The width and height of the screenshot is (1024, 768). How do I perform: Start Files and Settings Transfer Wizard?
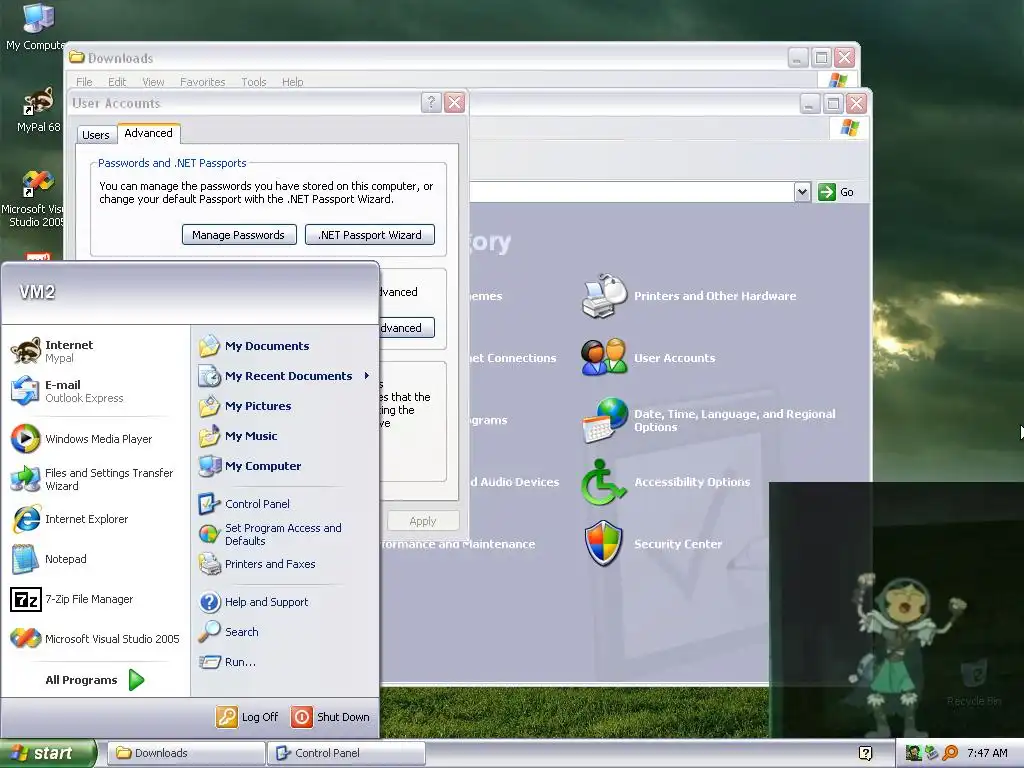pyautogui.click(x=92, y=479)
